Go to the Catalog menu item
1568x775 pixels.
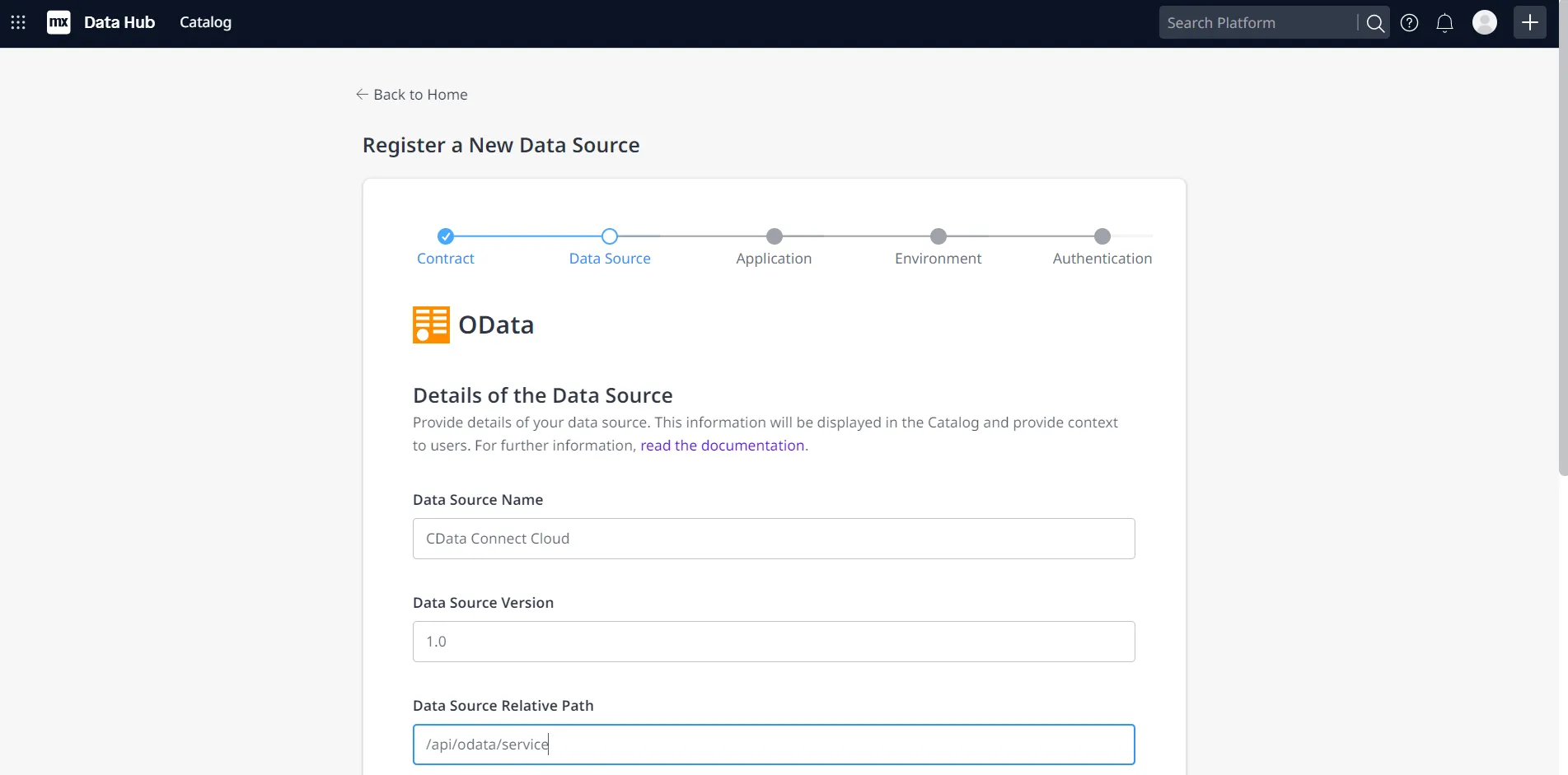click(x=205, y=22)
